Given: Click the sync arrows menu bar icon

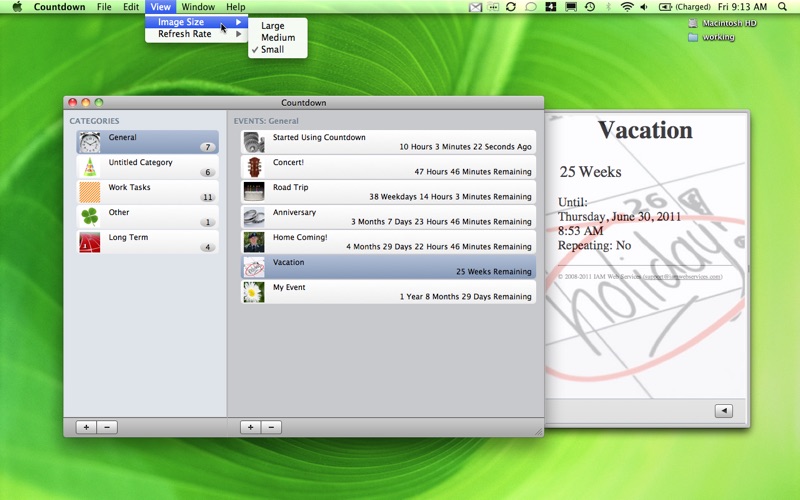Looking at the screenshot, I should [511, 7].
